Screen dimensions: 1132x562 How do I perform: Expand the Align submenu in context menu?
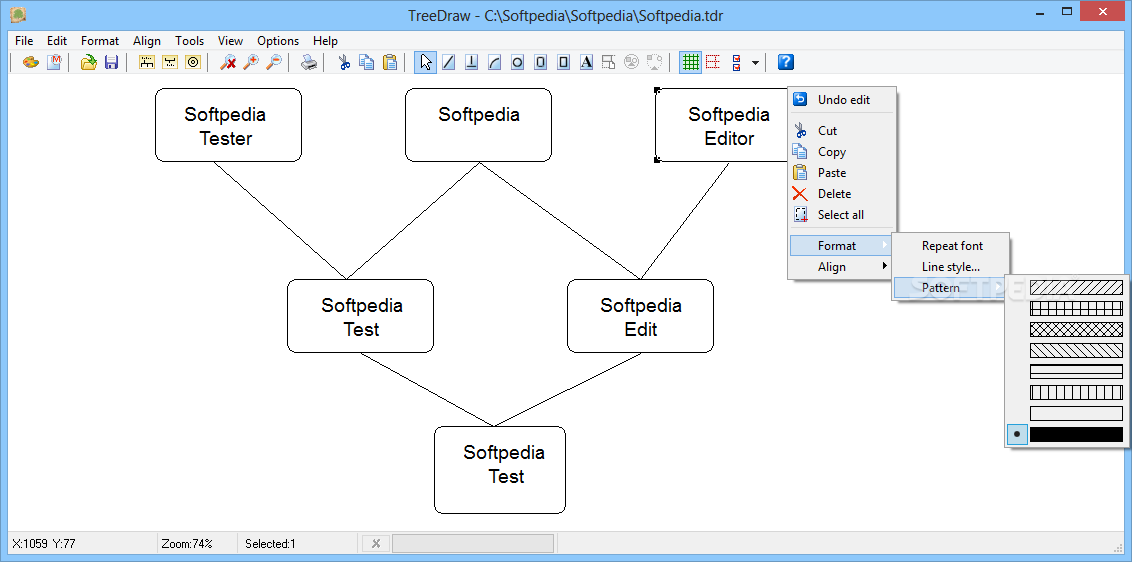(x=841, y=267)
